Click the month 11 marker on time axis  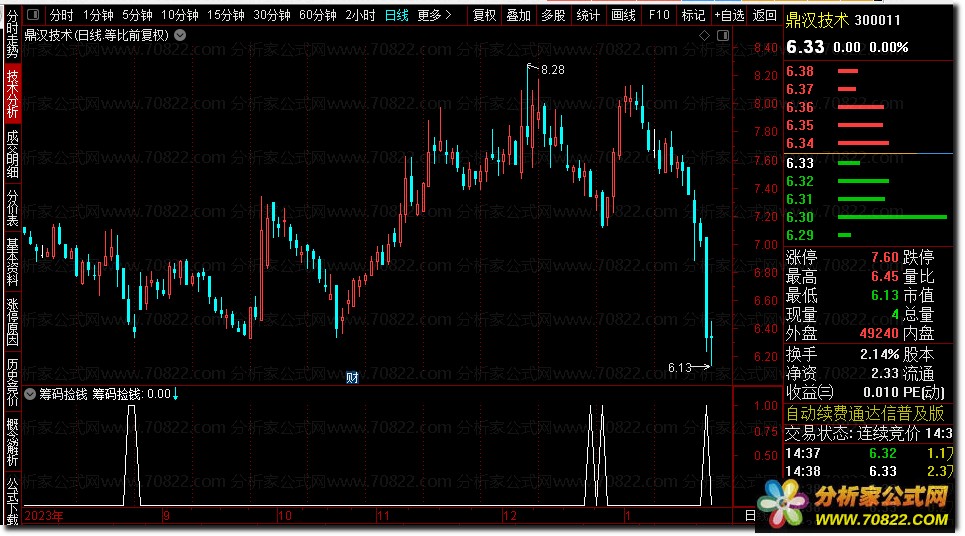(383, 516)
